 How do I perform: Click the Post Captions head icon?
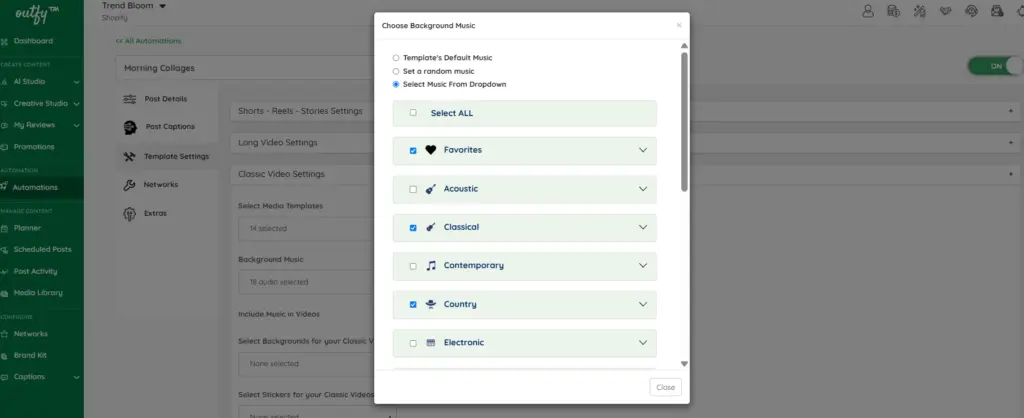pos(130,127)
